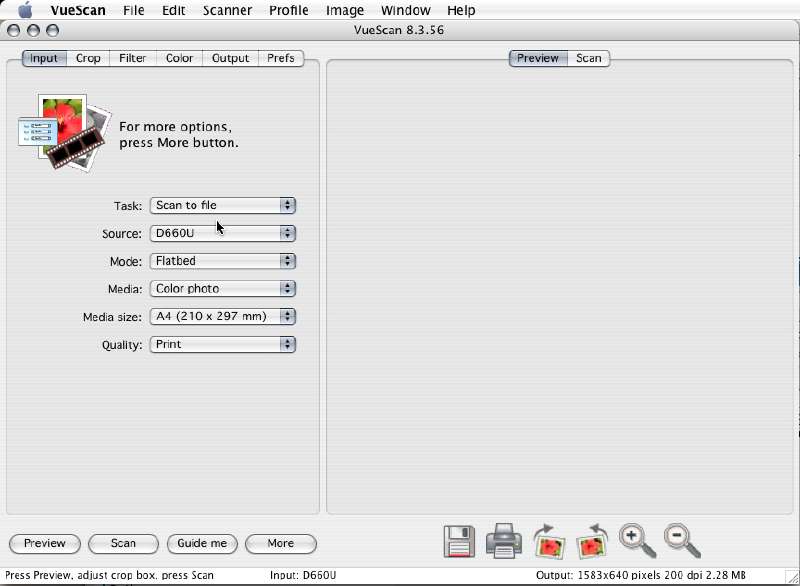Click the Guide me button
This screenshot has width=800, height=586.
(202, 544)
